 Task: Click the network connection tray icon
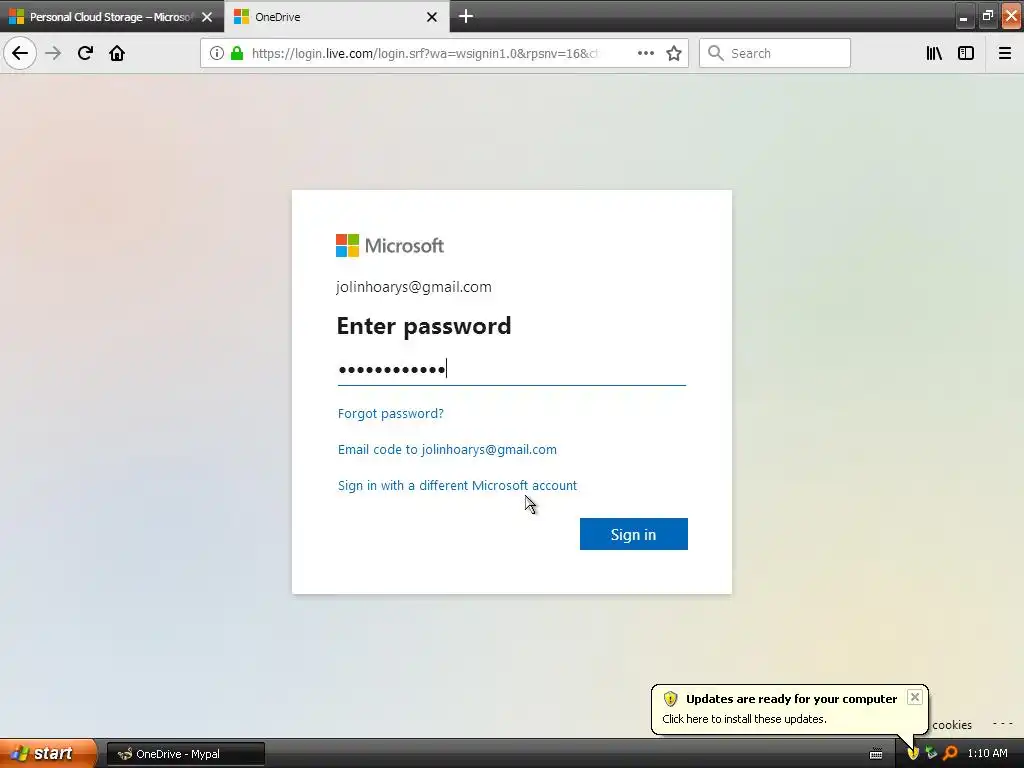[931, 754]
